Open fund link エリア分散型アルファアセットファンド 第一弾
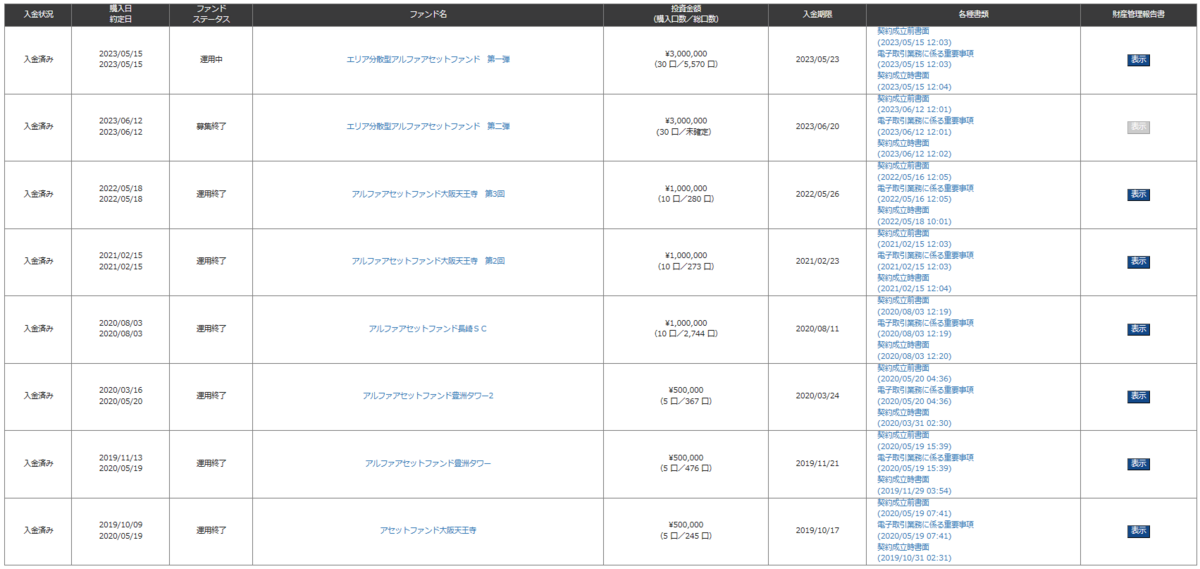 (x=428, y=59)
